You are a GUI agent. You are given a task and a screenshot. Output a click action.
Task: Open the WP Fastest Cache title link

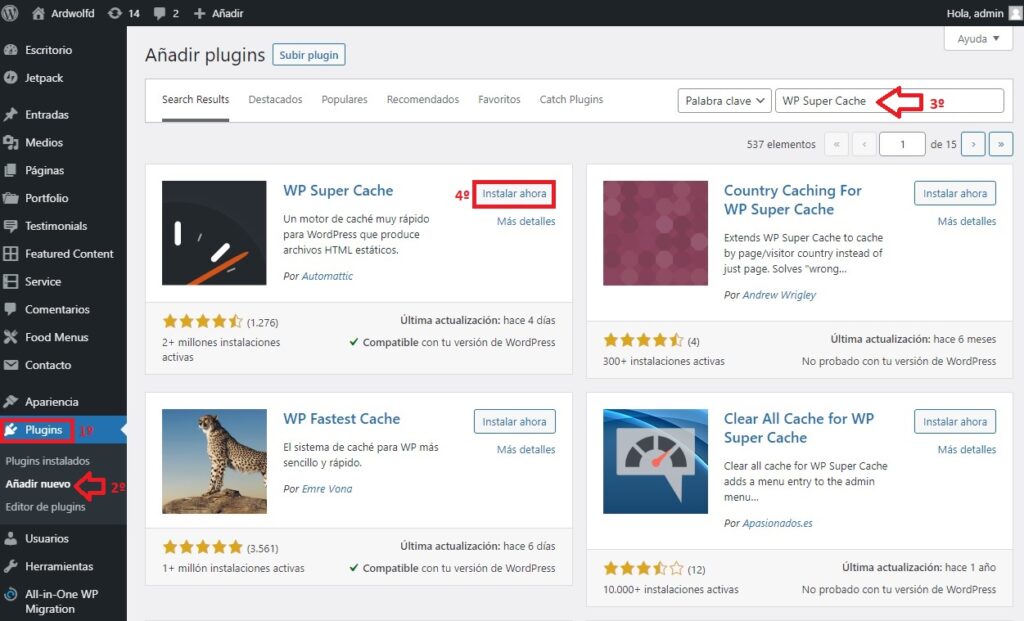tap(341, 419)
